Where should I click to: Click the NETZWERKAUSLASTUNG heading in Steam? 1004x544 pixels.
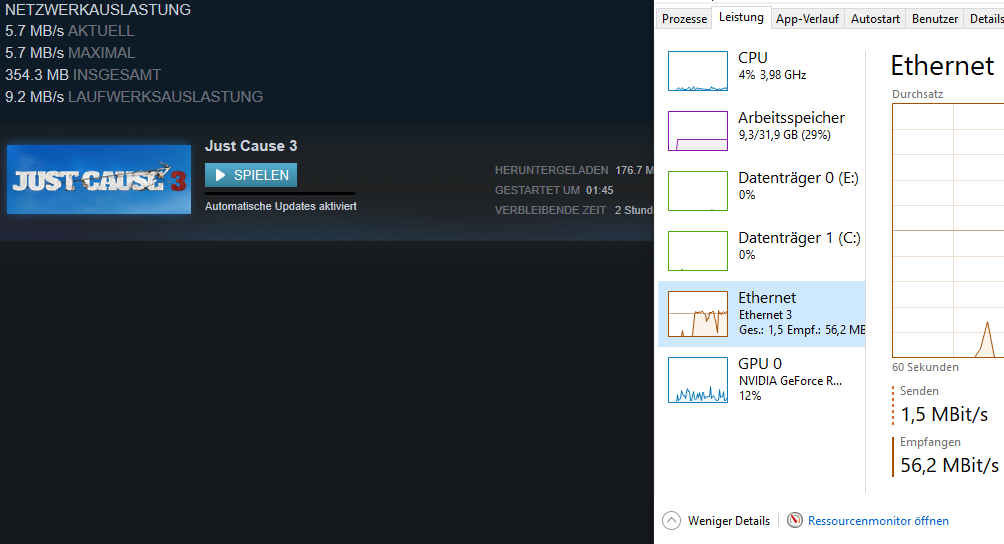tap(98, 10)
